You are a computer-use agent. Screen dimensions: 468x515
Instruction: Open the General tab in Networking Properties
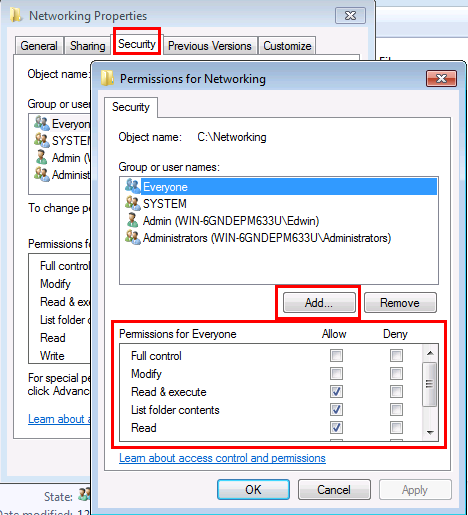tap(39, 46)
